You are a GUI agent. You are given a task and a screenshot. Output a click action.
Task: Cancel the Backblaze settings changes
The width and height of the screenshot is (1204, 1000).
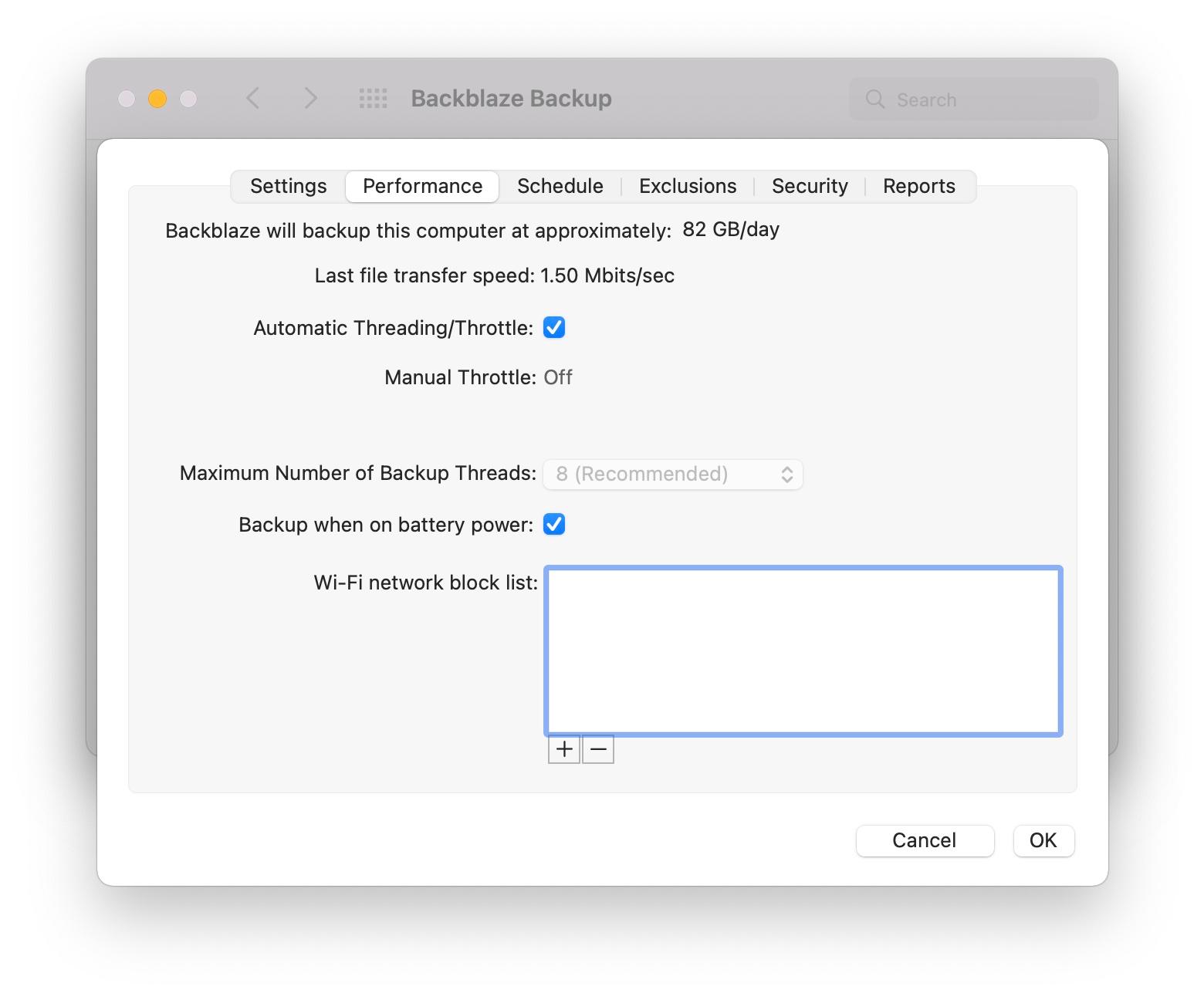(x=925, y=840)
